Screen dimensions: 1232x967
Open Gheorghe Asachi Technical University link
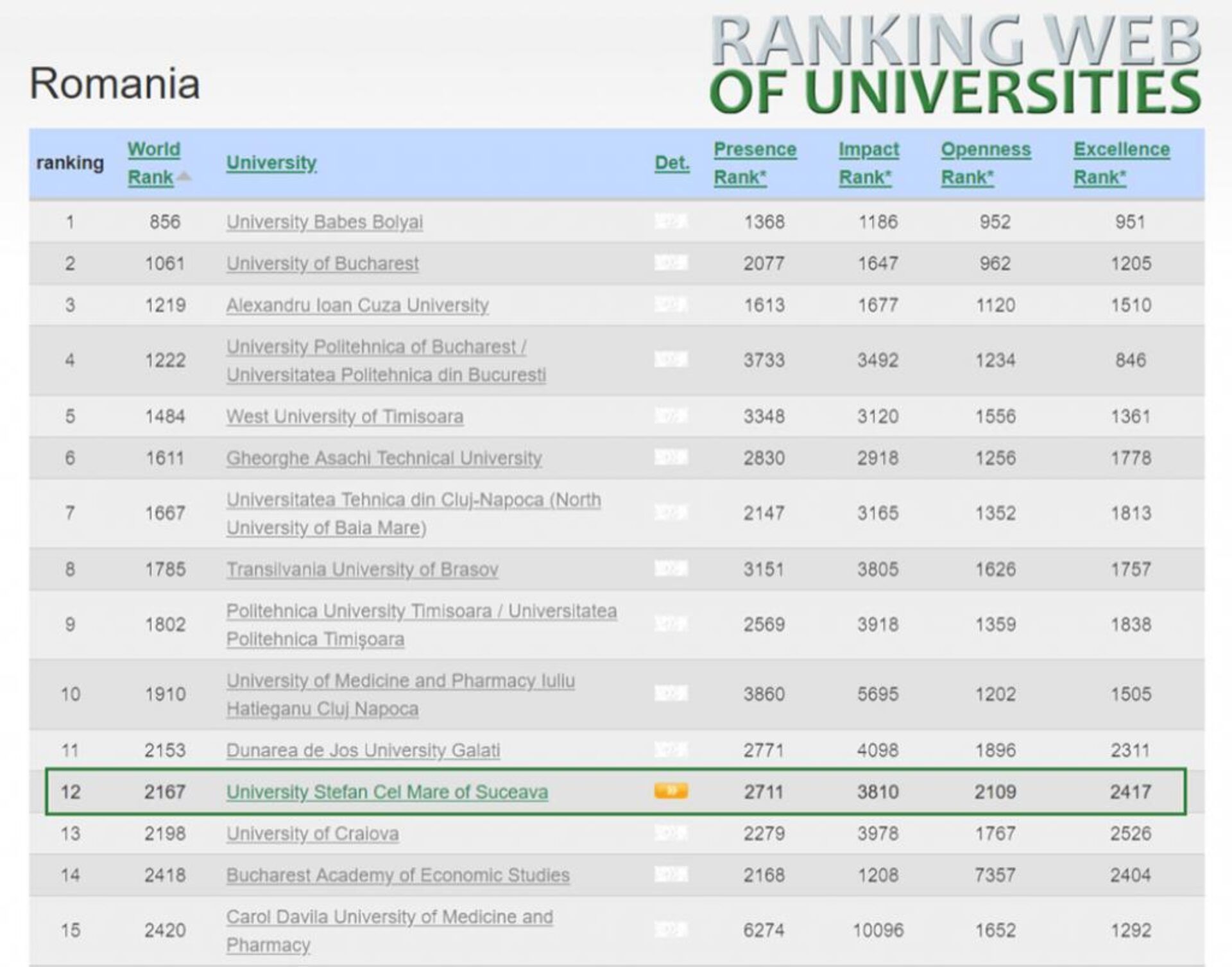[384, 458]
